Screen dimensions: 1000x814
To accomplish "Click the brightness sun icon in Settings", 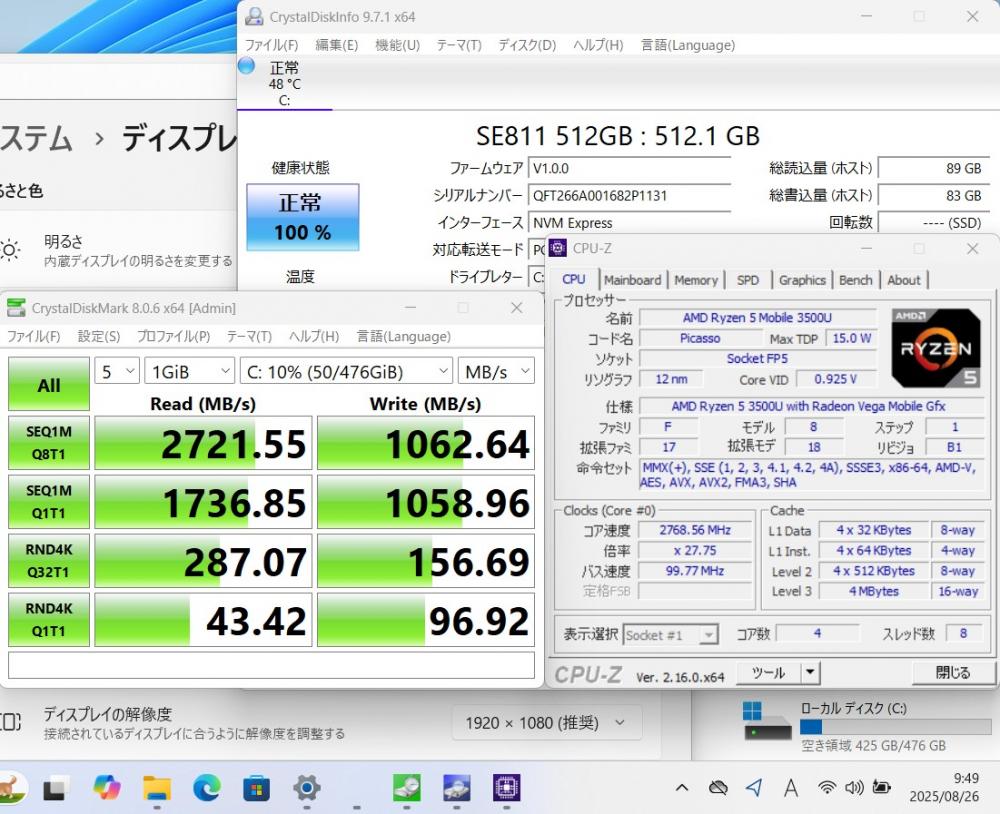I will pos(10,250).
